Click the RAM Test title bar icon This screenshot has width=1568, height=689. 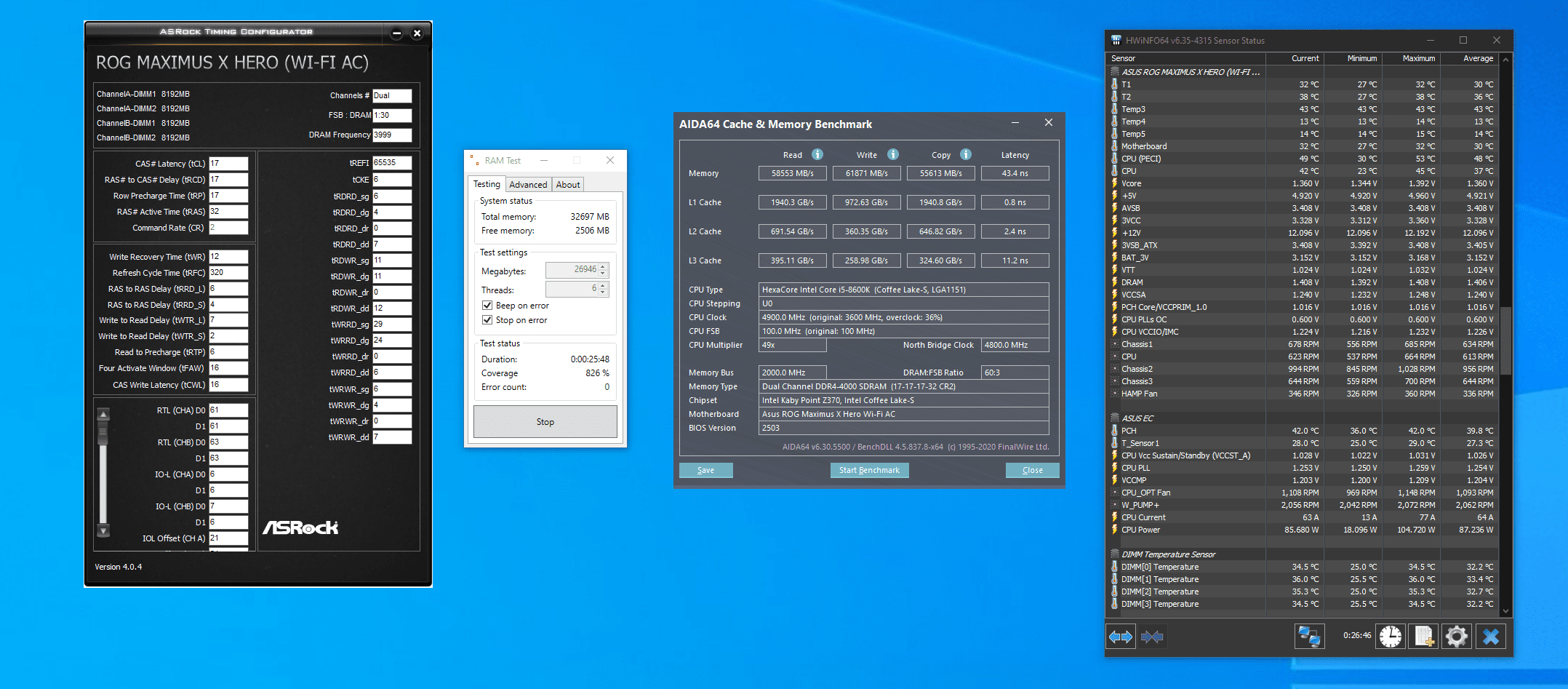(x=474, y=160)
